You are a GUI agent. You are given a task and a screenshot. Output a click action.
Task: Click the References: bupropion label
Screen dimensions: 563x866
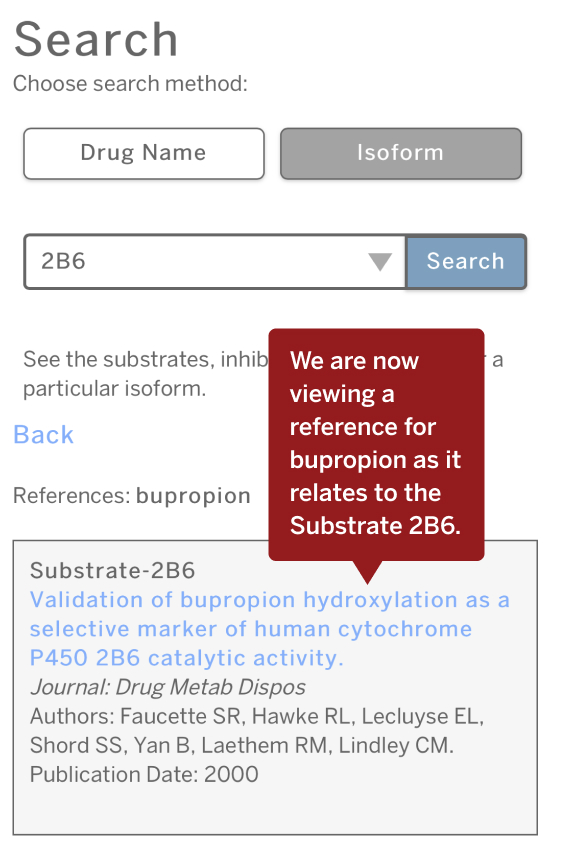(x=132, y=496)
